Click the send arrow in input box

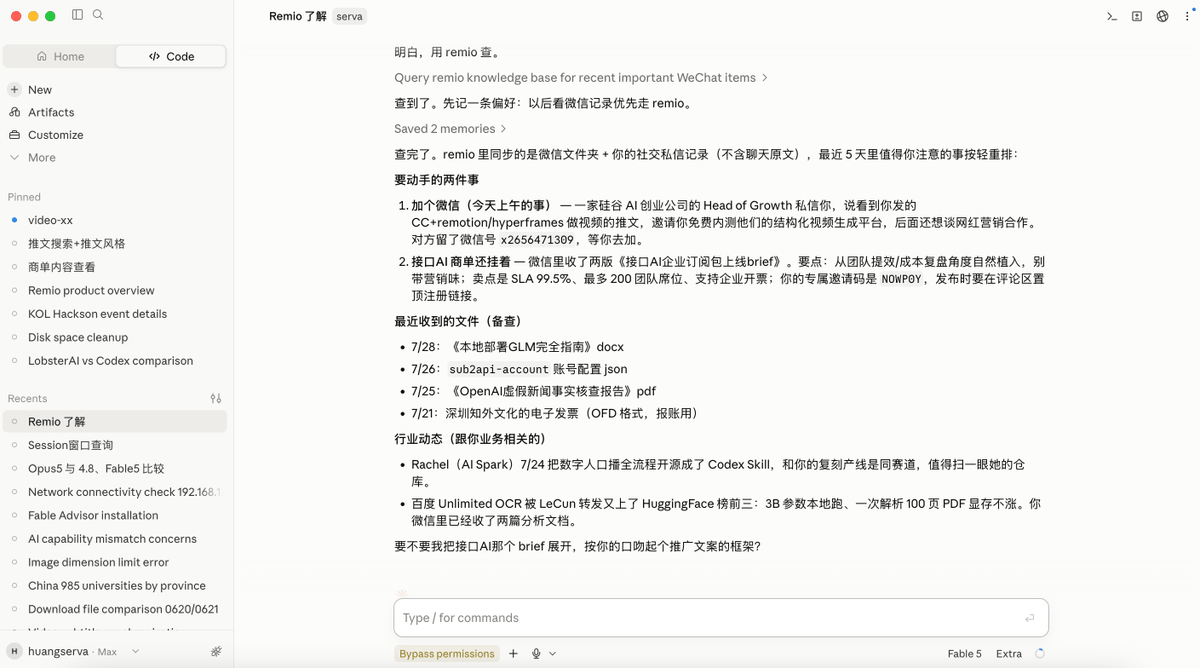[x=1029, y=618]
